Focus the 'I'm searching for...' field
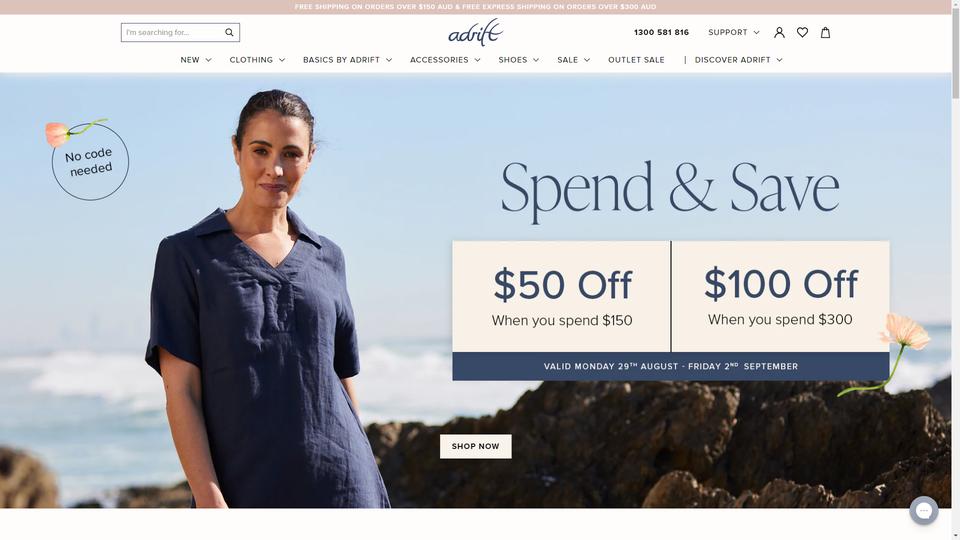Viewport: 960px width, 540px height. click(173, 32)
